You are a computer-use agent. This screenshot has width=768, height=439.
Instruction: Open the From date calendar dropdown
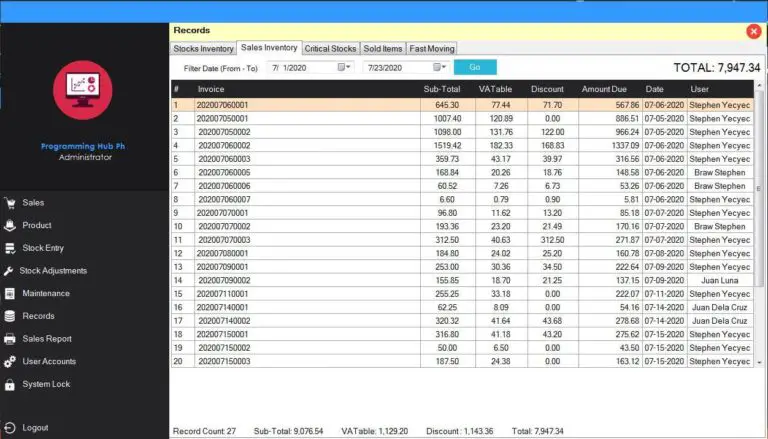(344, 67)
